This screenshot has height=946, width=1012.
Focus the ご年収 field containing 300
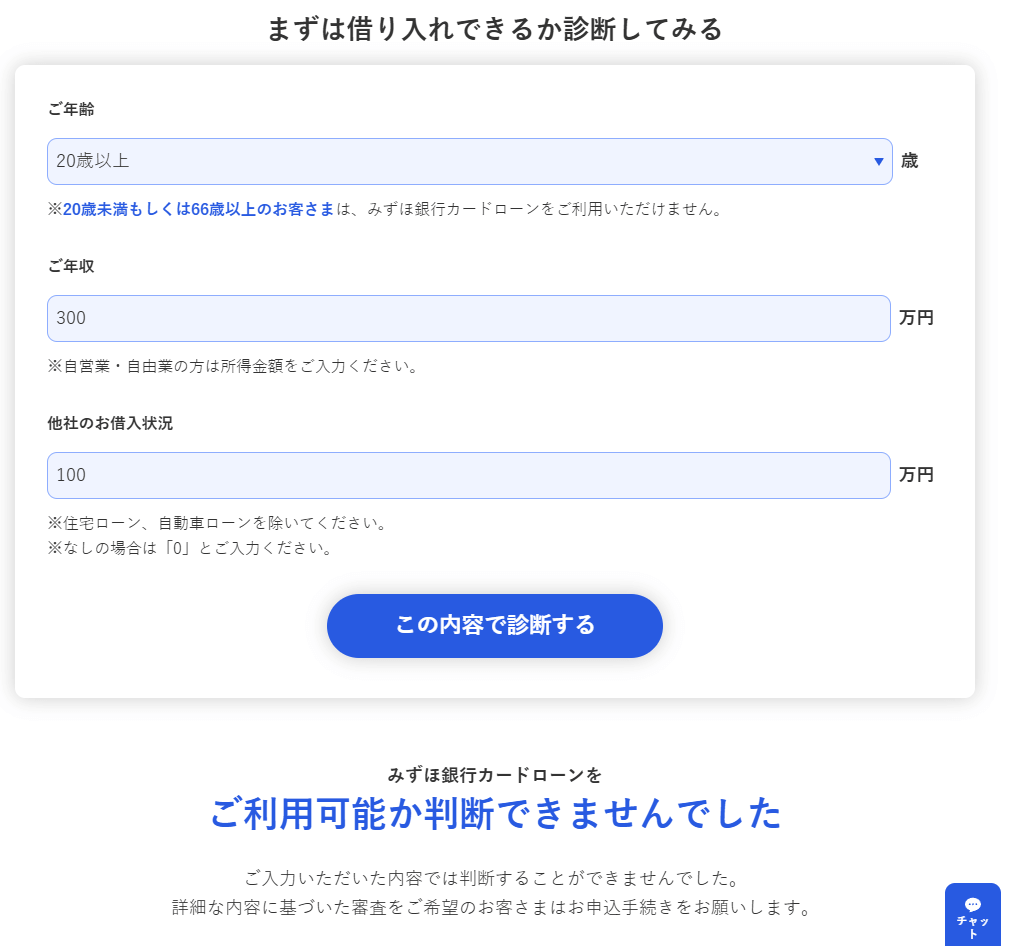click(468, 318)
